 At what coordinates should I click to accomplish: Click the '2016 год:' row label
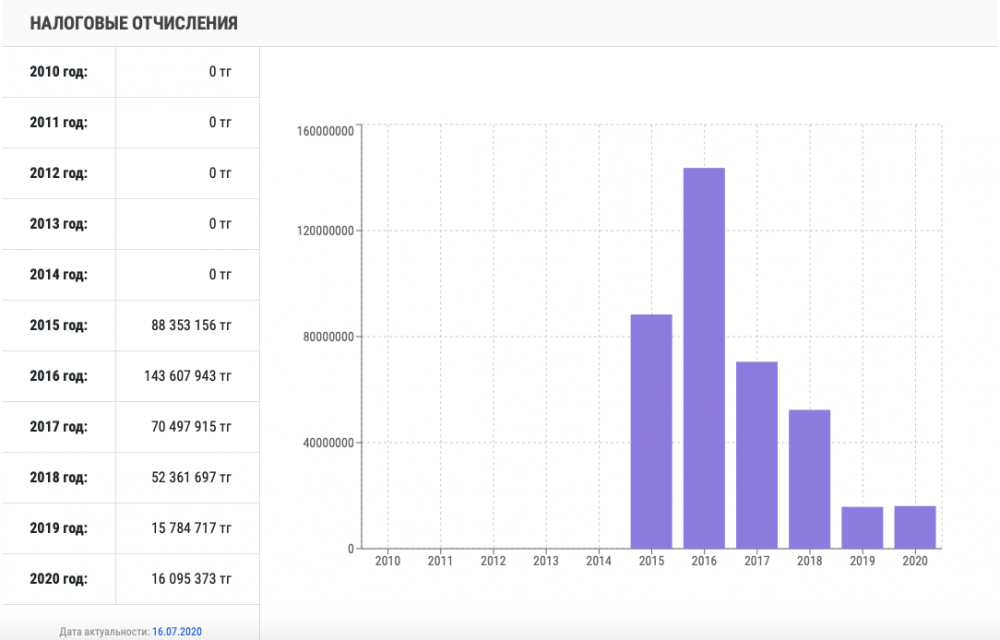[x=58, y=376]
